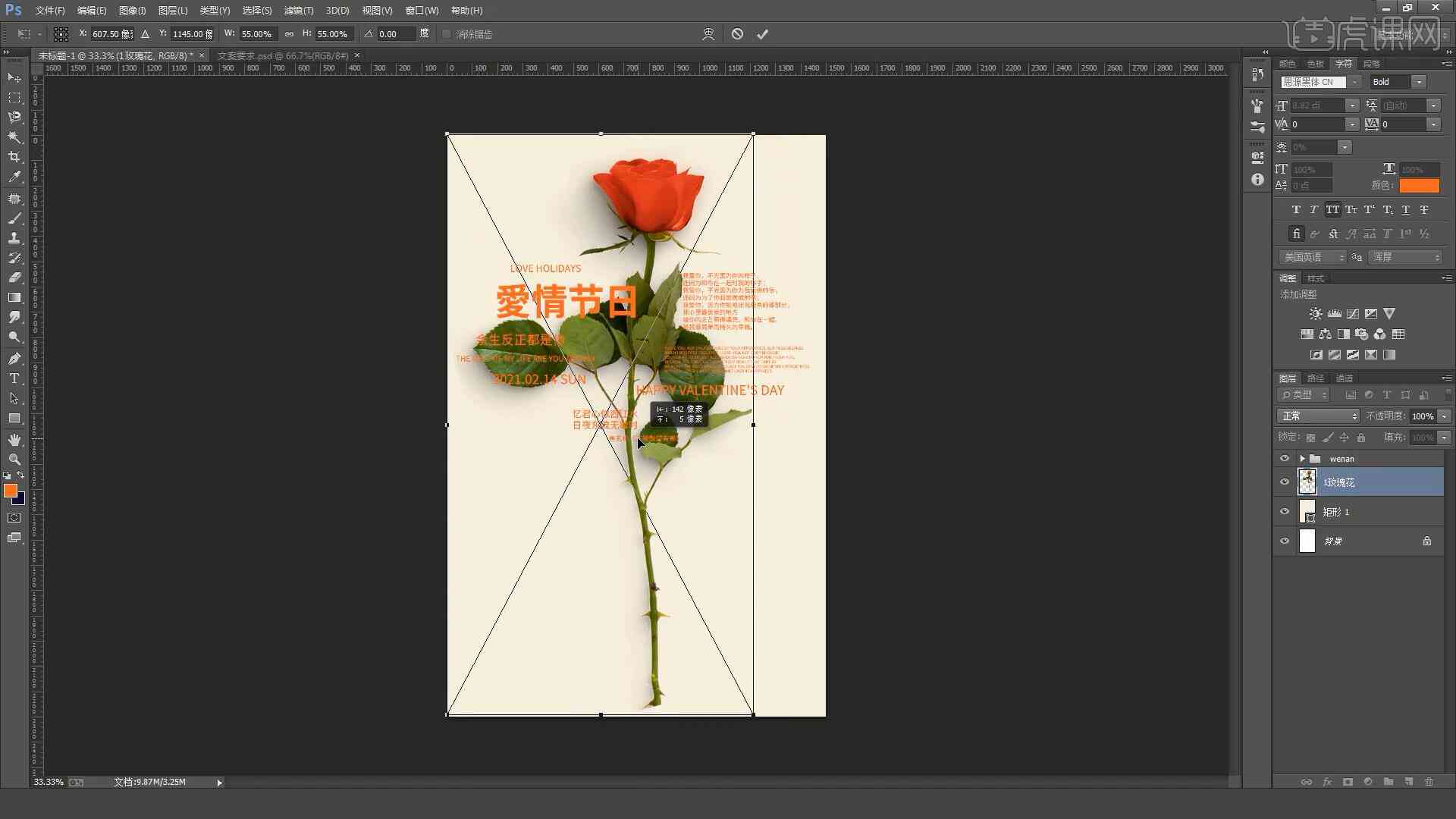Expand the wenan layer group
The width and height of the screenshot is (1456, 819).
click(1302, 459)
